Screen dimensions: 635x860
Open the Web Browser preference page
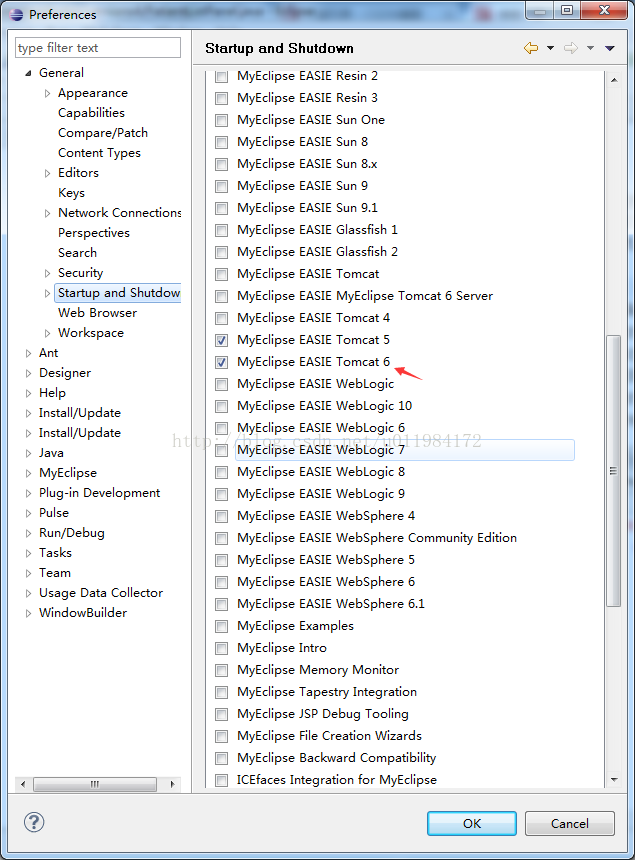click(x=97, y=313)
